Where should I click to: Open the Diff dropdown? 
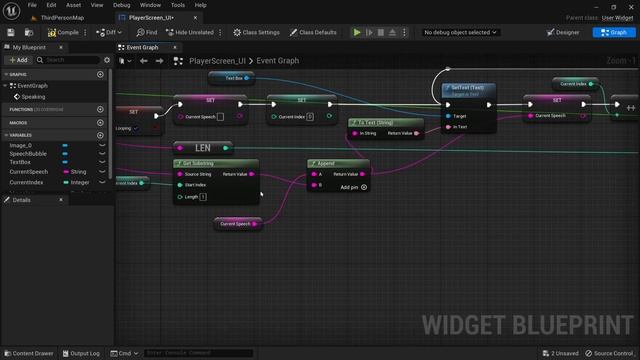point(109,32)
